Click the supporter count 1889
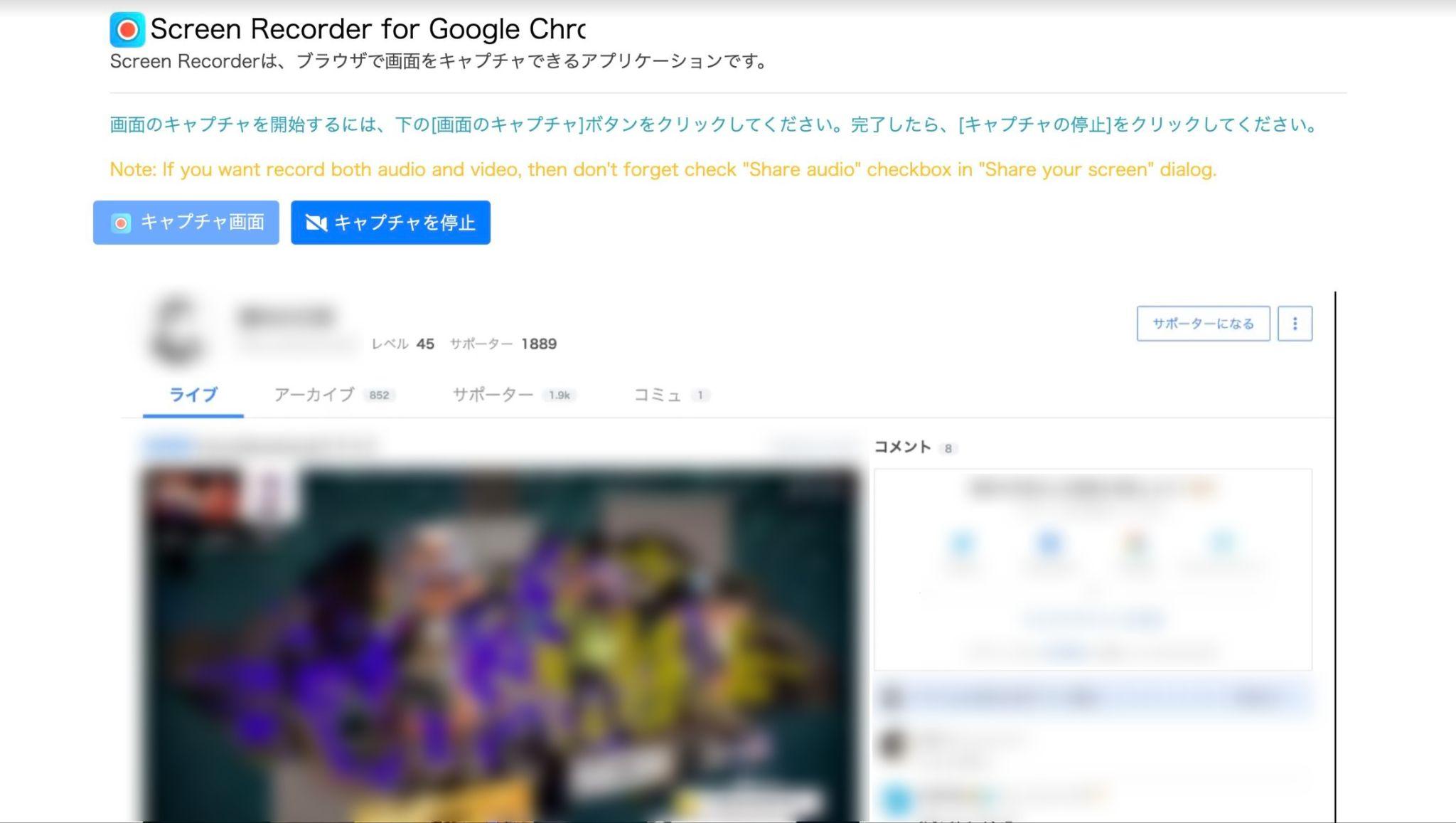 pos(539,344)
